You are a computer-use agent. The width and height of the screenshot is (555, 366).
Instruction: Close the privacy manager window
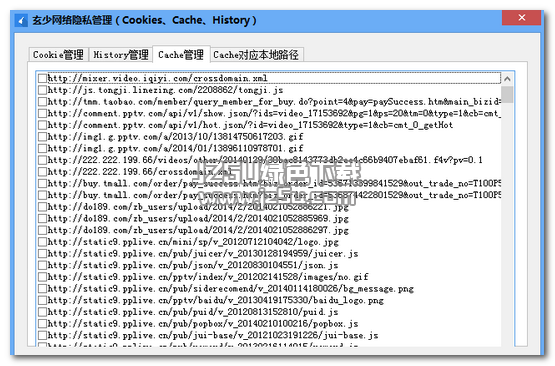521,18
